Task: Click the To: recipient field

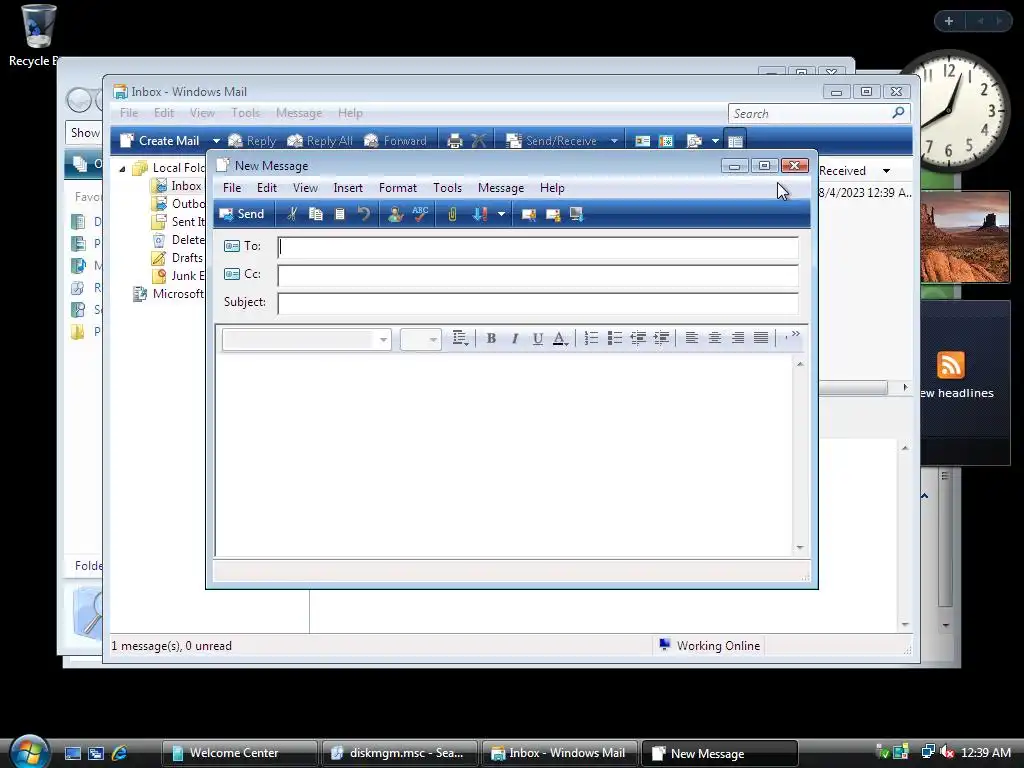Action: pyautogui.click(x=538, y=247)
